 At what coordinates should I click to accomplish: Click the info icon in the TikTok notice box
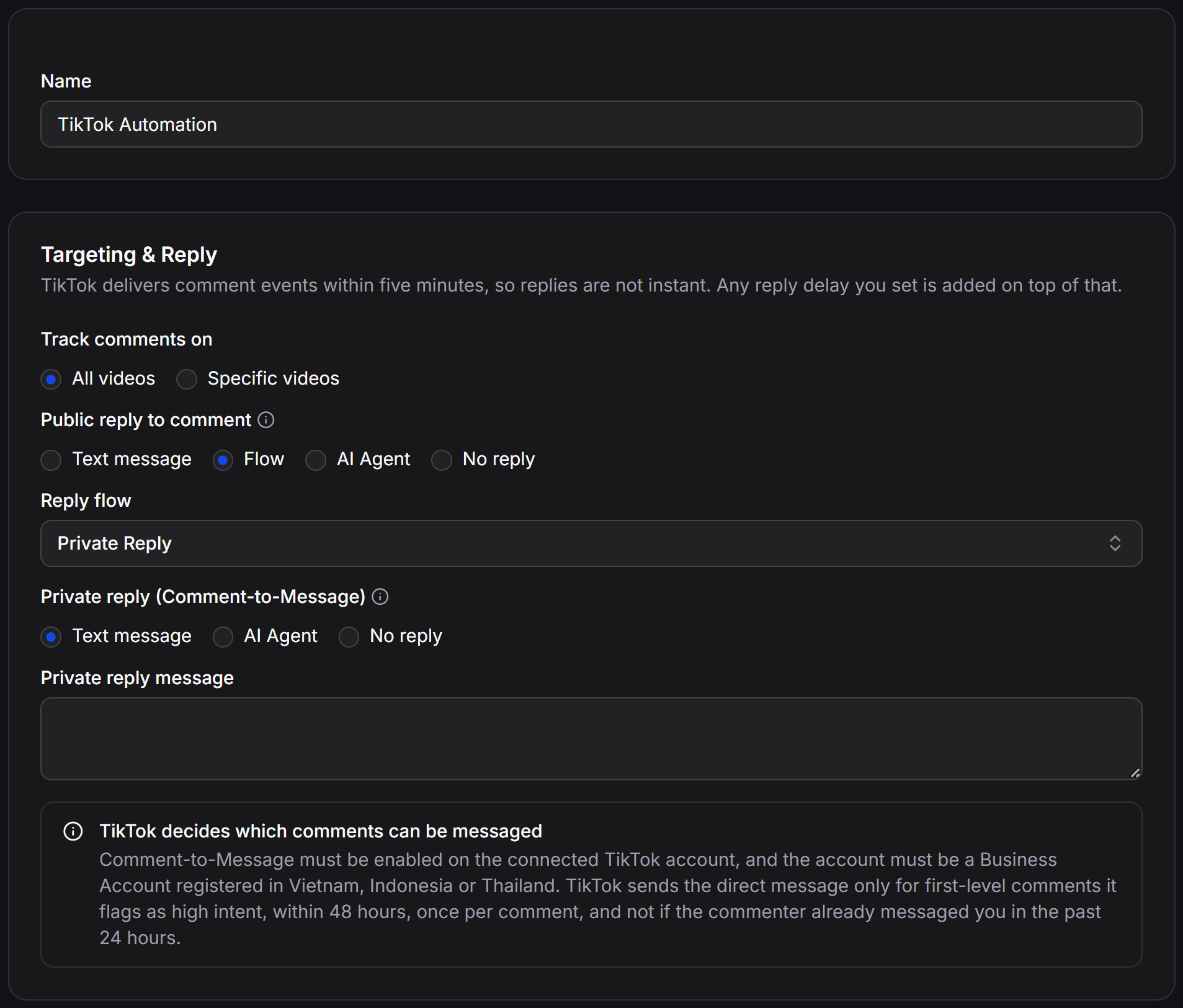click(x=73, y=831)
